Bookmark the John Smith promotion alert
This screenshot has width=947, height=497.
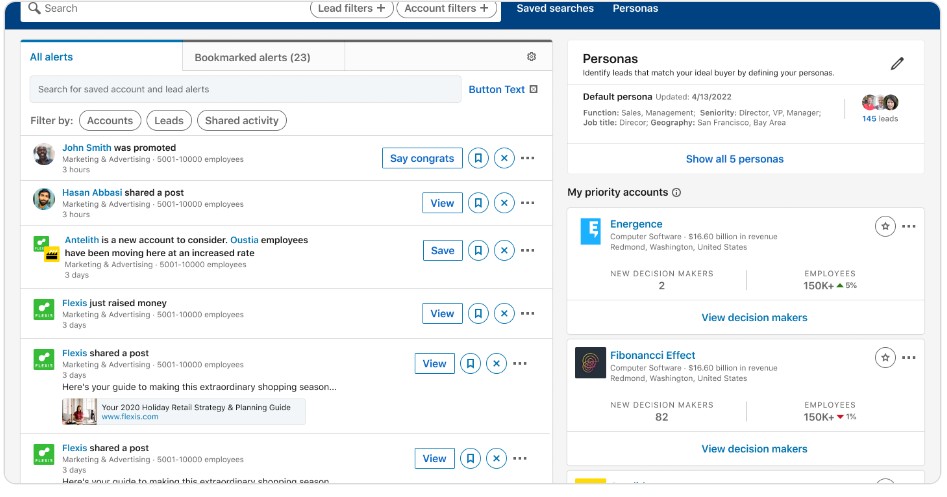(x=478, y=158)
